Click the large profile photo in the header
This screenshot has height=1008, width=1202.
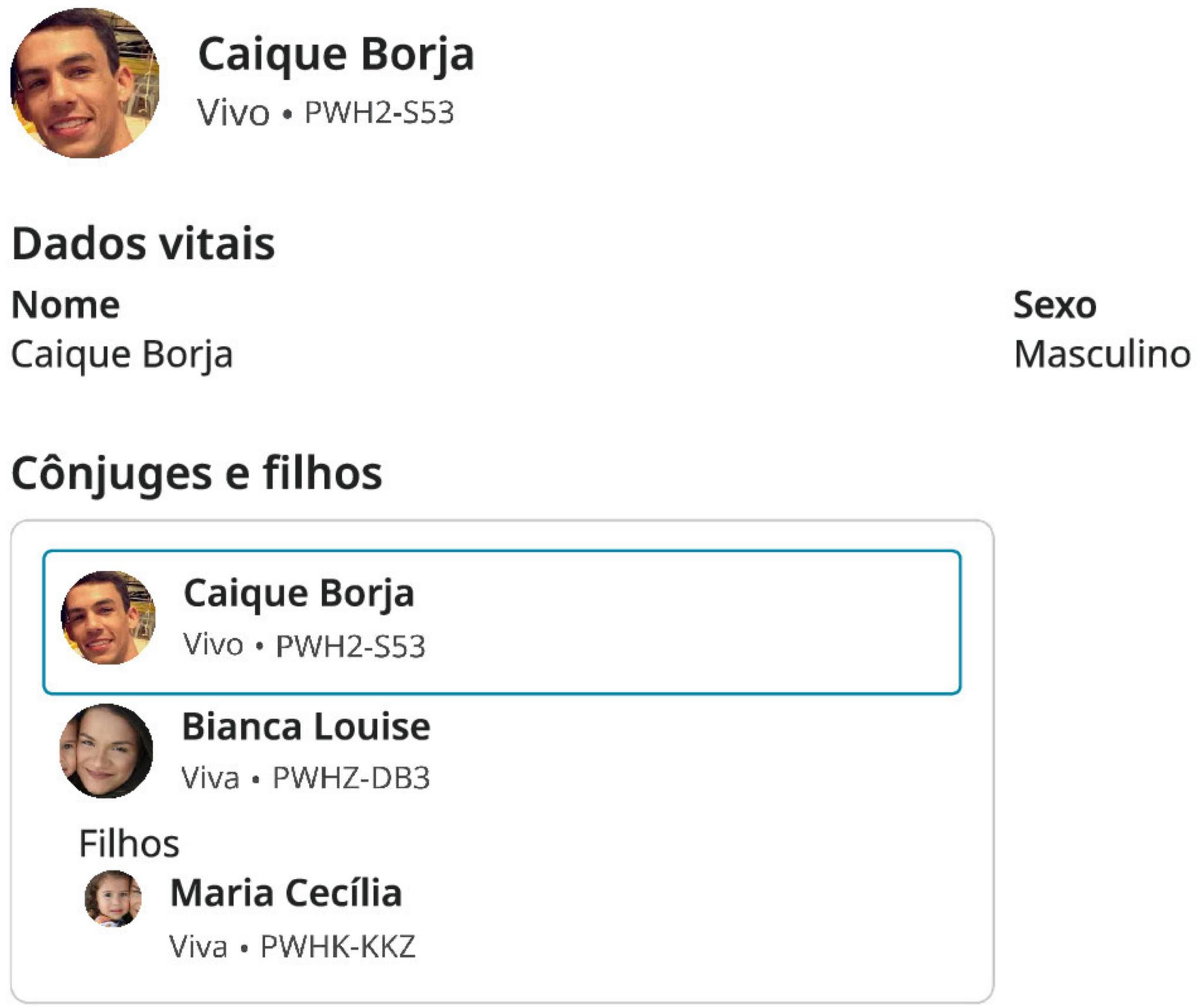coord(85,83)
